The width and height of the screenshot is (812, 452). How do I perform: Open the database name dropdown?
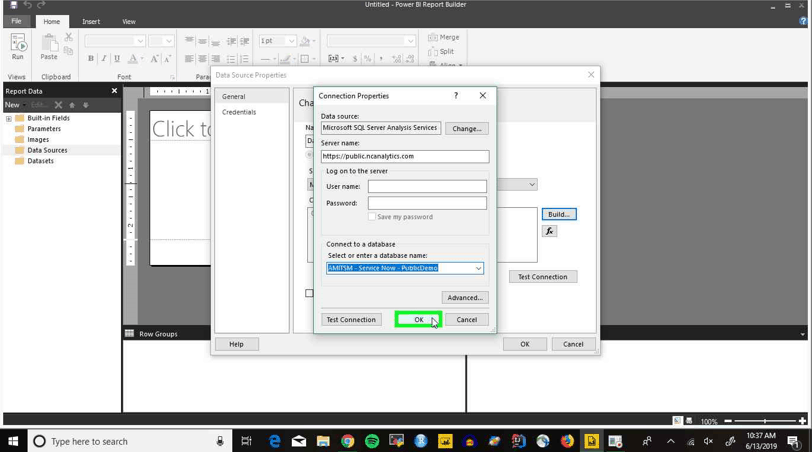[478, 268]
